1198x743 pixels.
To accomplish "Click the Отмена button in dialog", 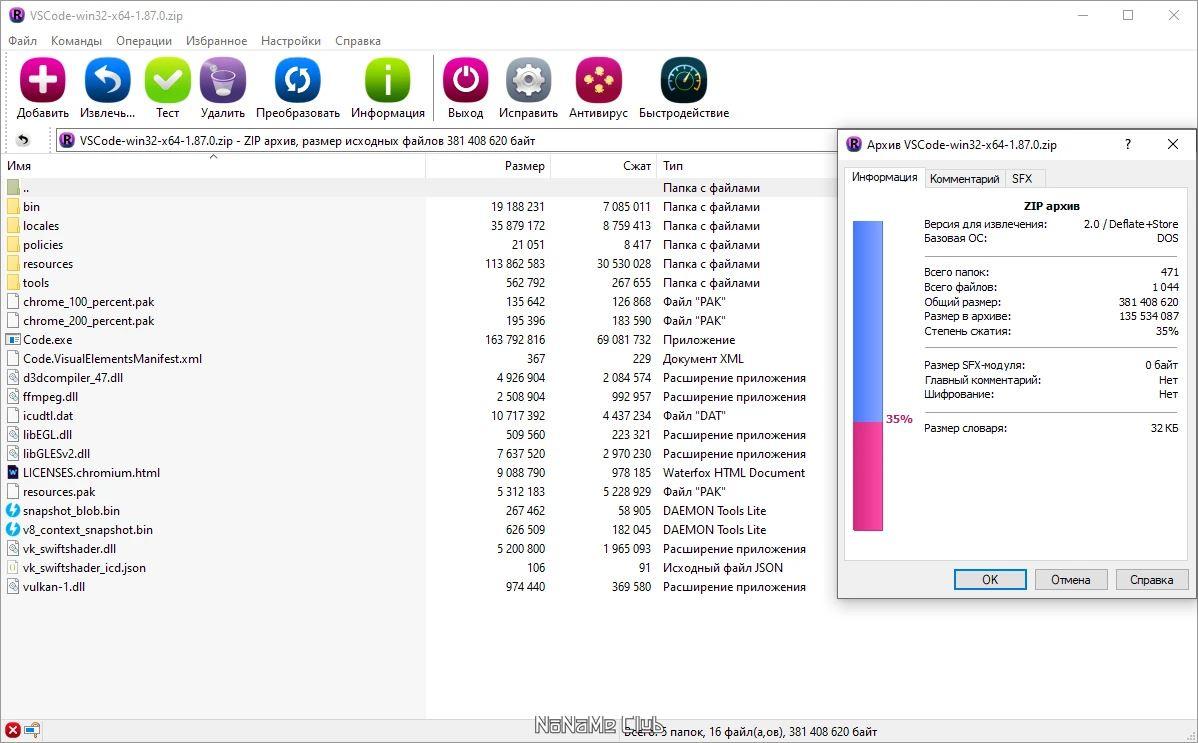I will click(1070, 580).
